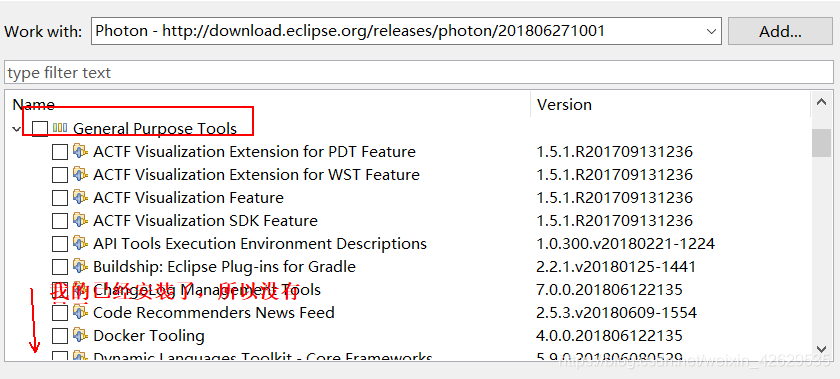Enable the Docker Tooling checkbox
The height and width of the screenshot is (379, 840).
pyautogui.click(x=60, y=336)
